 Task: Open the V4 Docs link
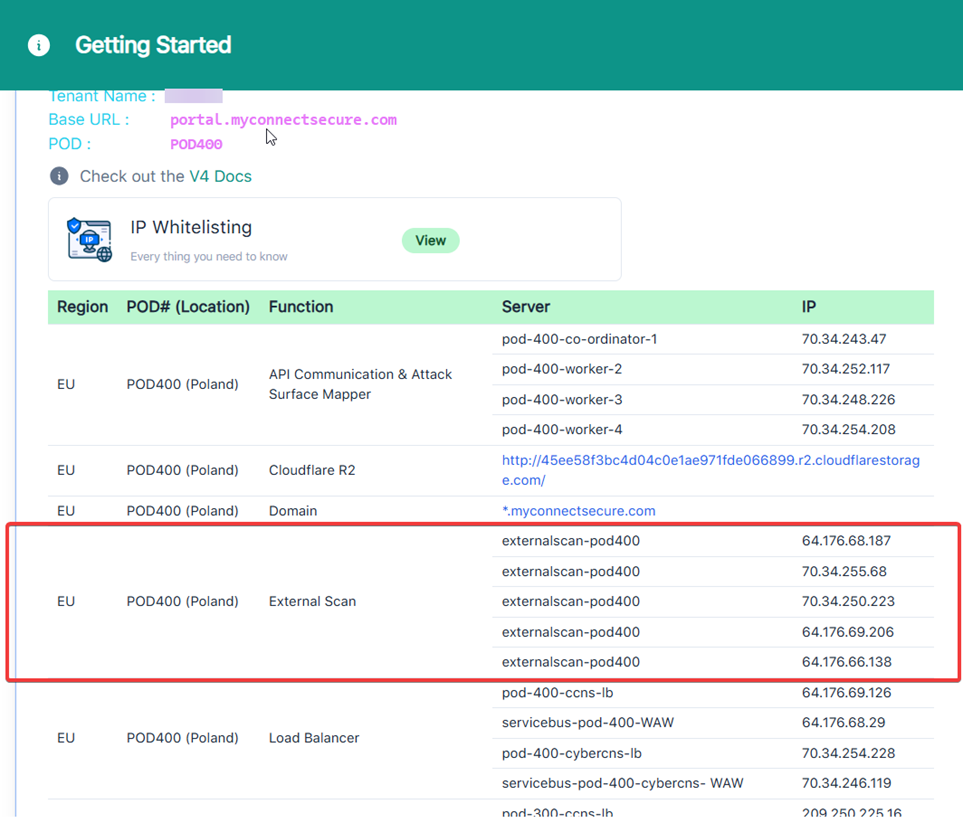(x=220, y=176)
